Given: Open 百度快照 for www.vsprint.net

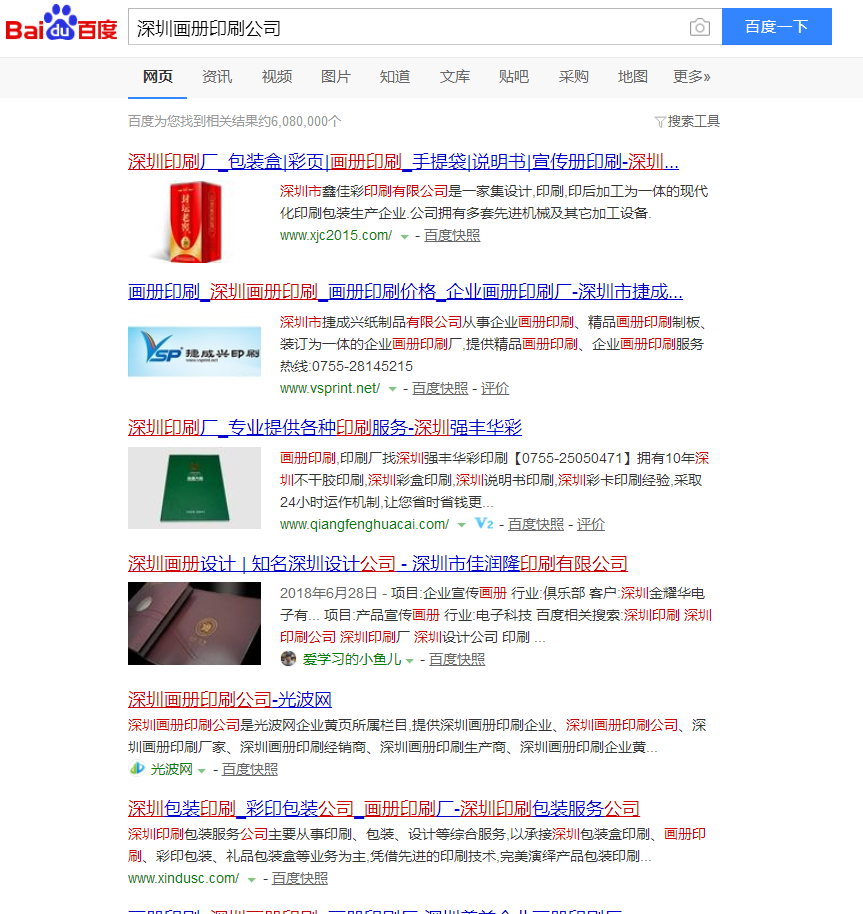Looking at the screenshot, I should 440,388.
